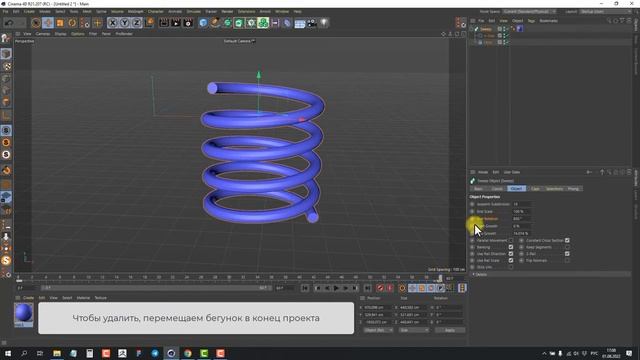Image resolution: width=640 pixels, height=360 pixels.
Task: Toggle X axis lock
Action: (113, 23)
